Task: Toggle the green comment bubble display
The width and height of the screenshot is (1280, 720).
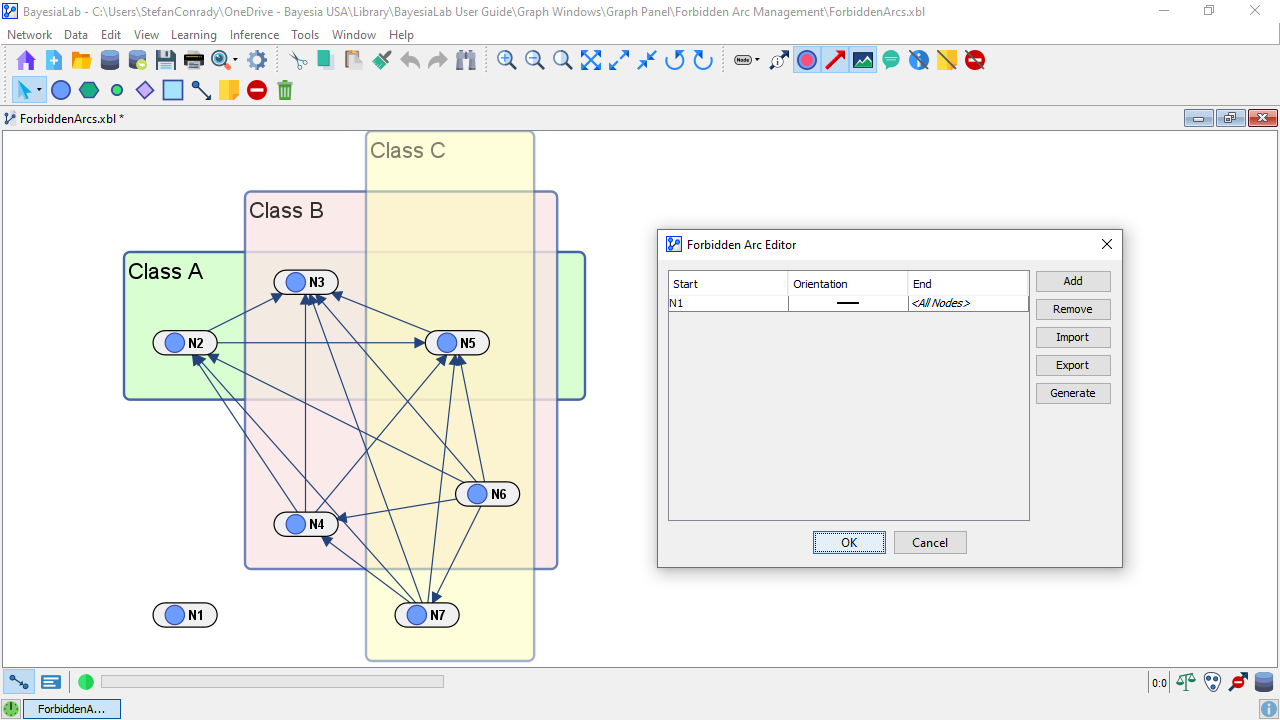Action: [891, 60]
